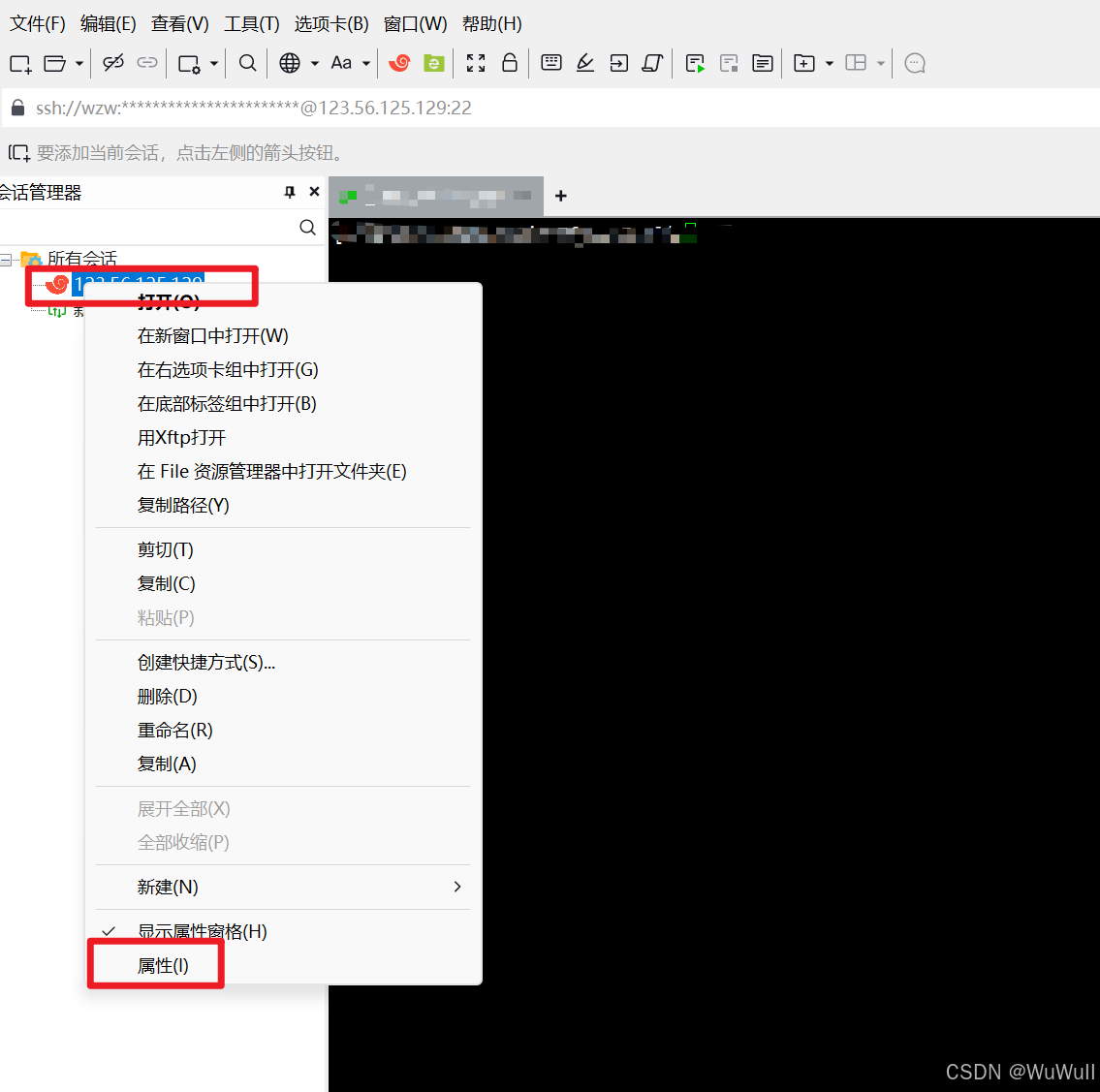Choose 在底部标签组中打开(B)
The width and height of the screenshot is (1100, 1092).
click(x=283, y=404)
